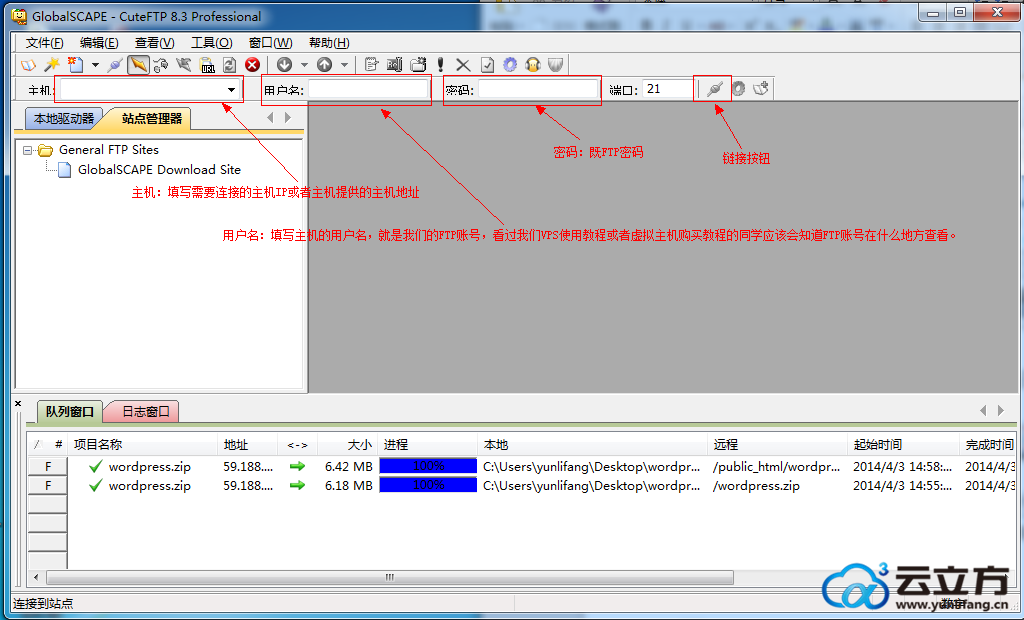Screen dimensions: 1024x620
Task: Click the New Folder icon in toolbar
Action: tap(418, 65)
